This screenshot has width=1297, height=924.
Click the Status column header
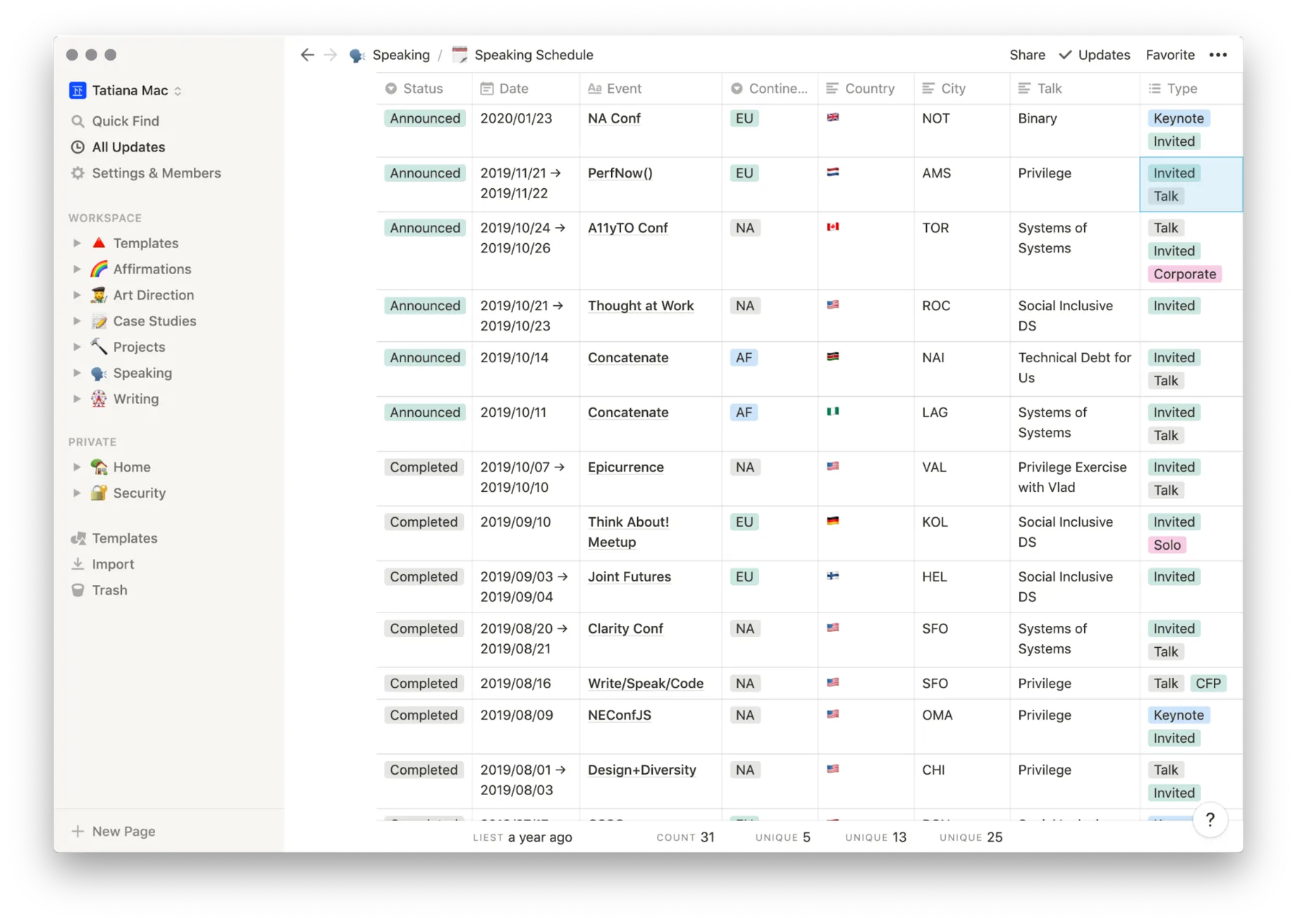pyautogui.click(x=422, y=89)
